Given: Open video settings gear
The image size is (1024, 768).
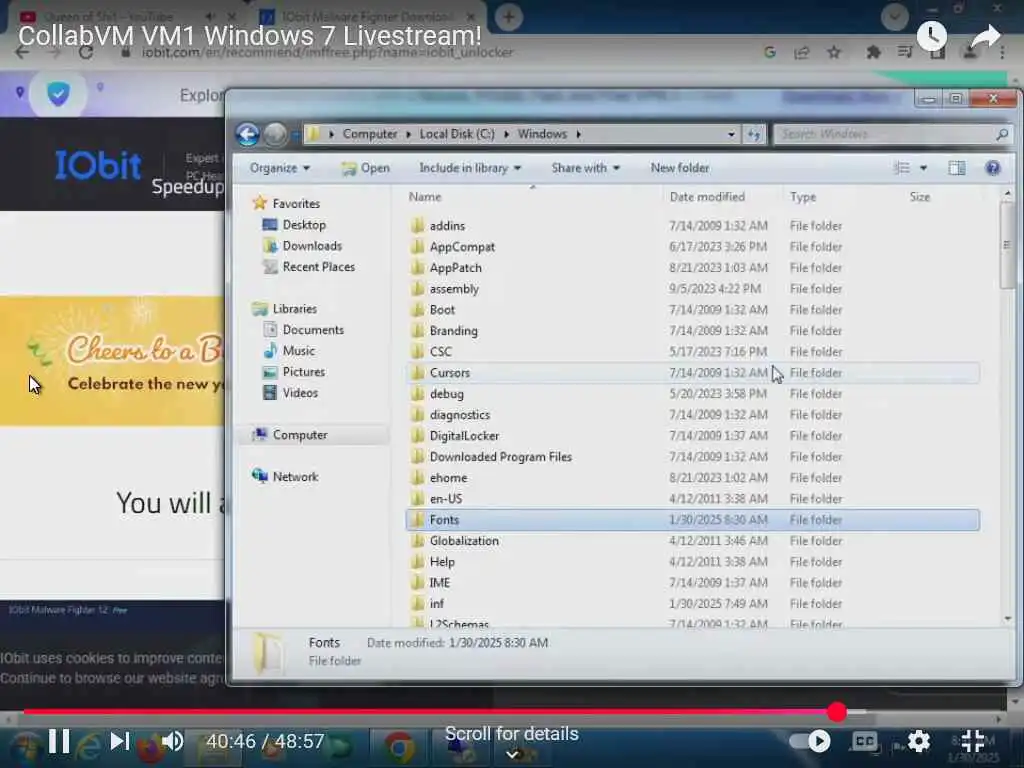Looking at the screenshot, I should click(918, 741).
